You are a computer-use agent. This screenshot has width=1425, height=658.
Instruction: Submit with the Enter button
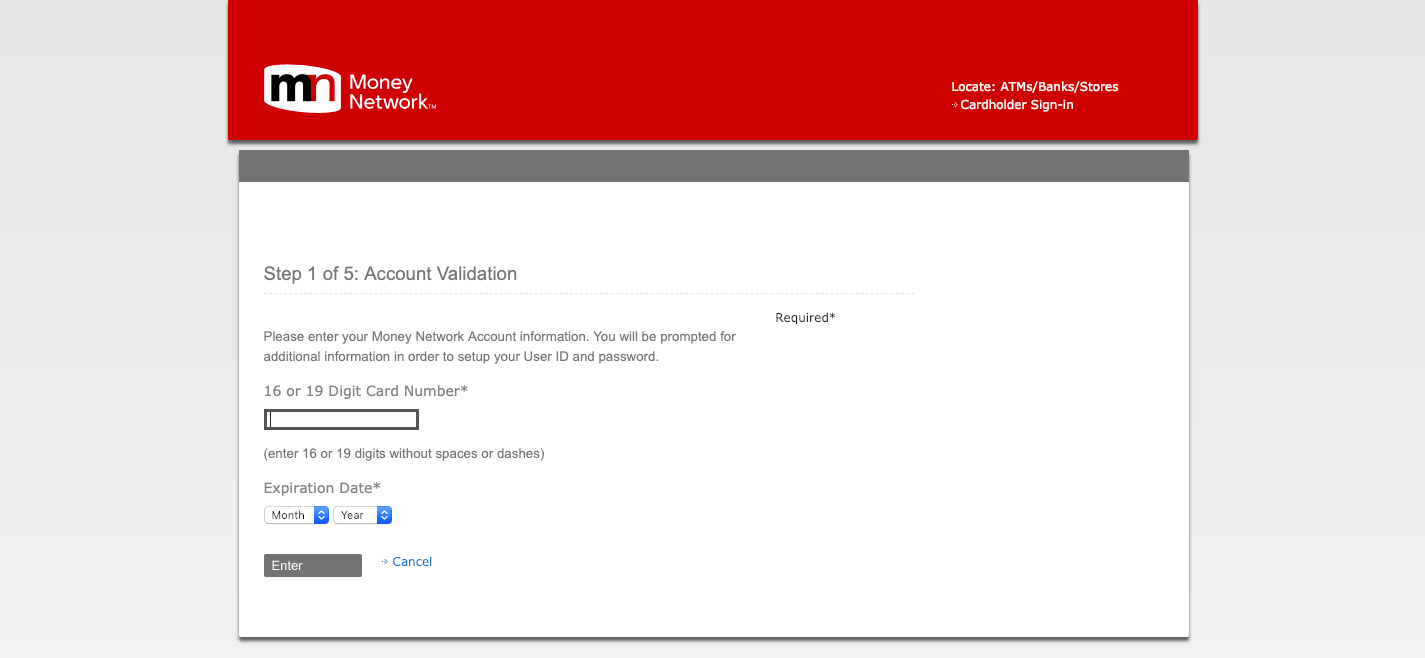[313, 566]
